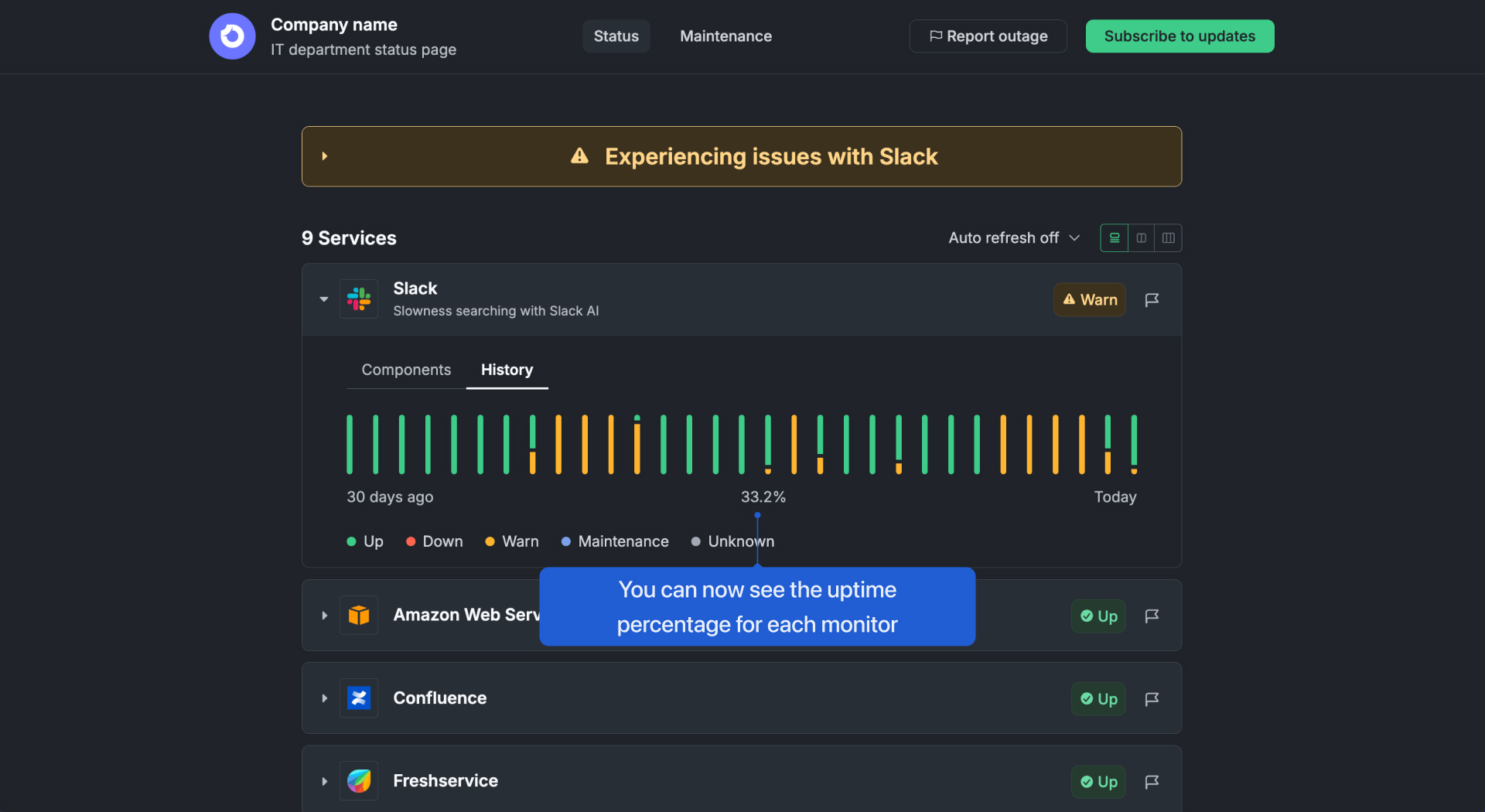Click the Unknown legend gray dot
The image size is (1485, 812).
click(x=696, y=541)
